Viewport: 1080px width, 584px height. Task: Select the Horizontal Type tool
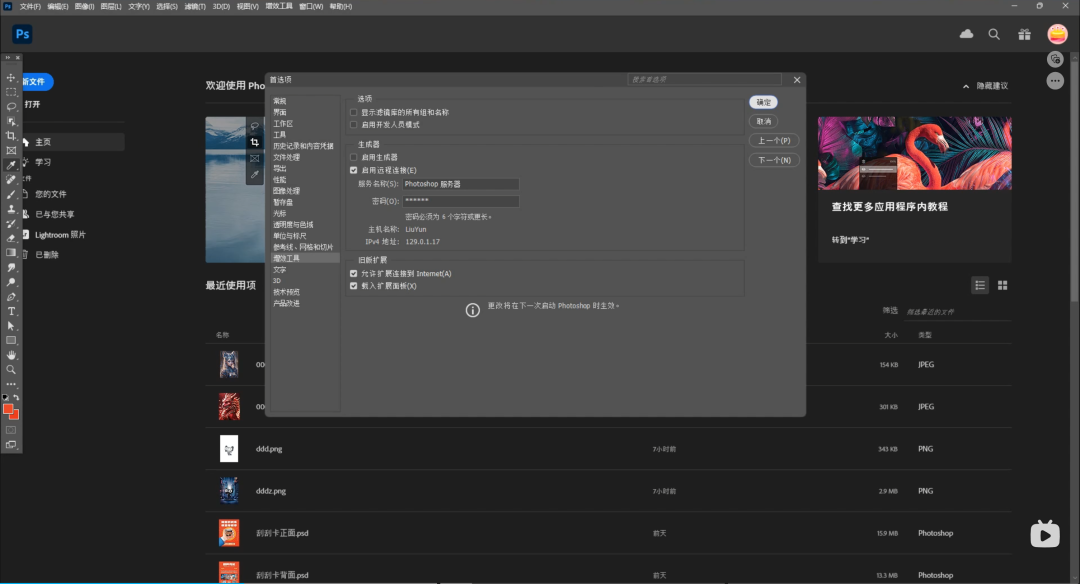click(x=11, y=311)
